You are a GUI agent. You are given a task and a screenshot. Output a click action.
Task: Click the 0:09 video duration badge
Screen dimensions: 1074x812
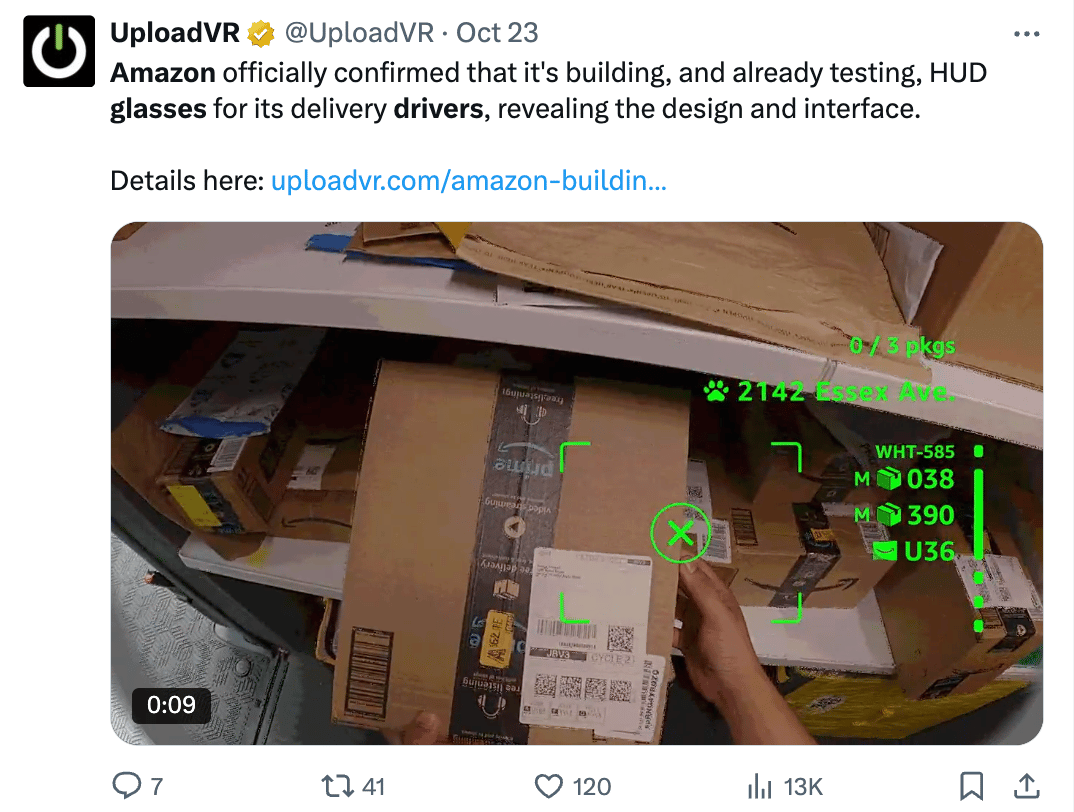(x=171, y=704)
